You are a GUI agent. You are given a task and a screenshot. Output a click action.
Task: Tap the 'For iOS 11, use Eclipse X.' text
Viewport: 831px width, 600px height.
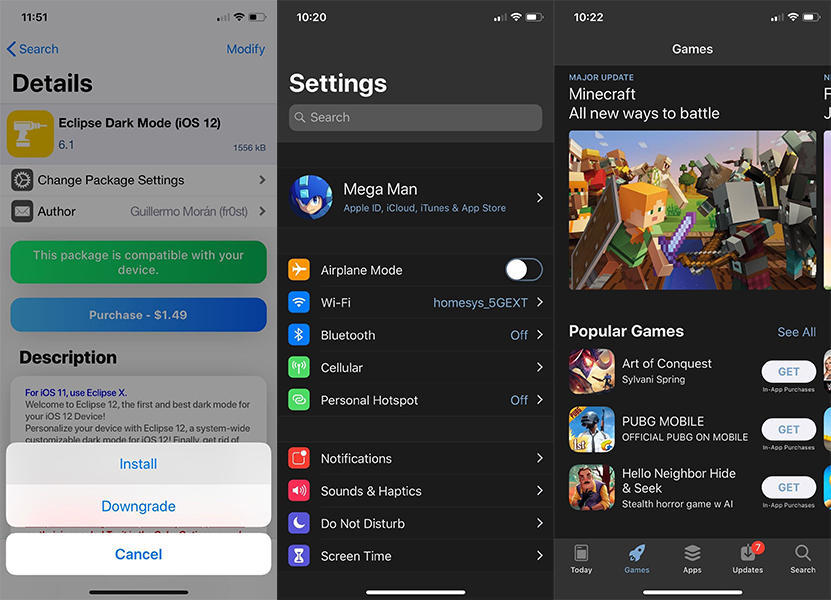coord(76,393)
